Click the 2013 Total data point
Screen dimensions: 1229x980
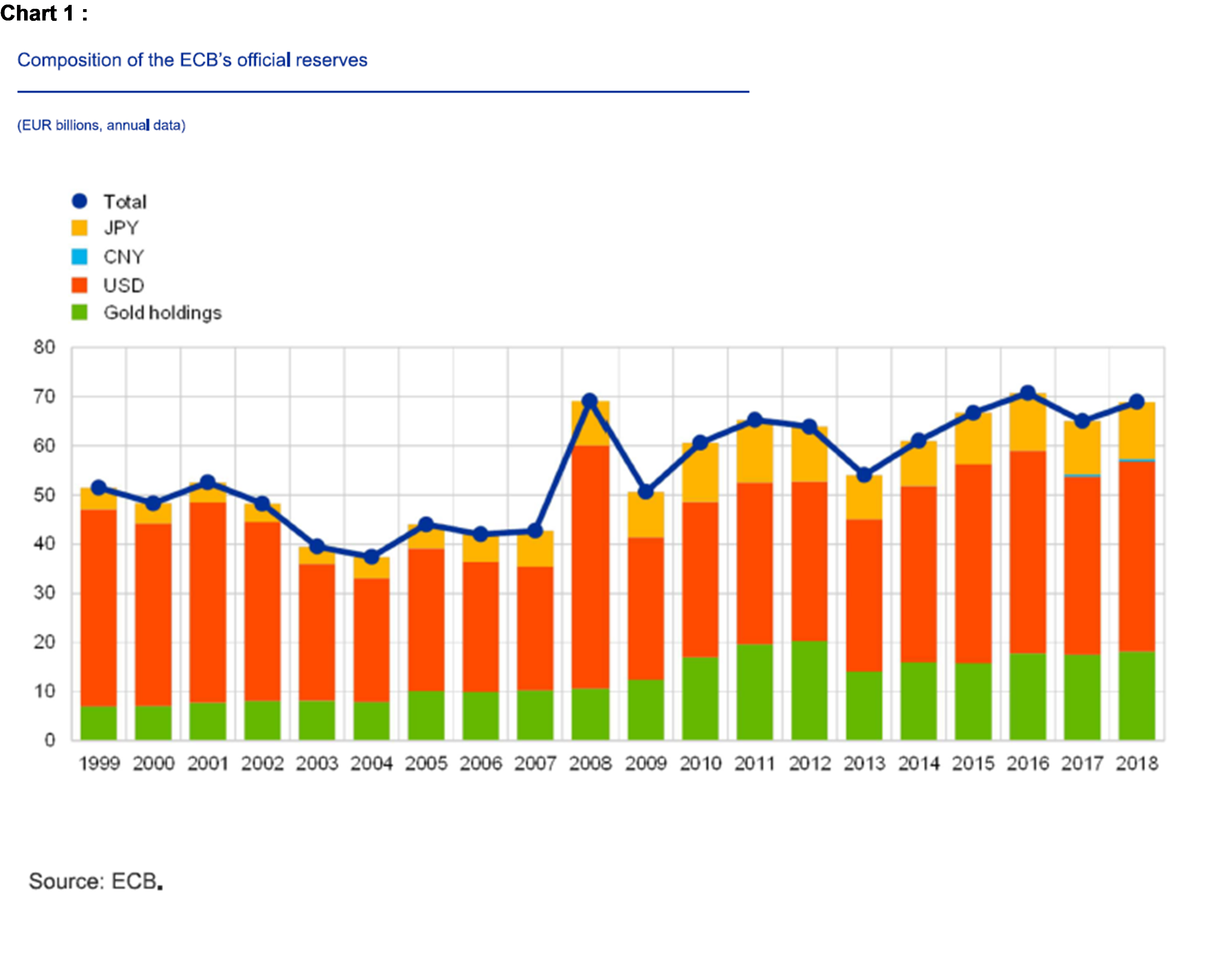[864, 474]
